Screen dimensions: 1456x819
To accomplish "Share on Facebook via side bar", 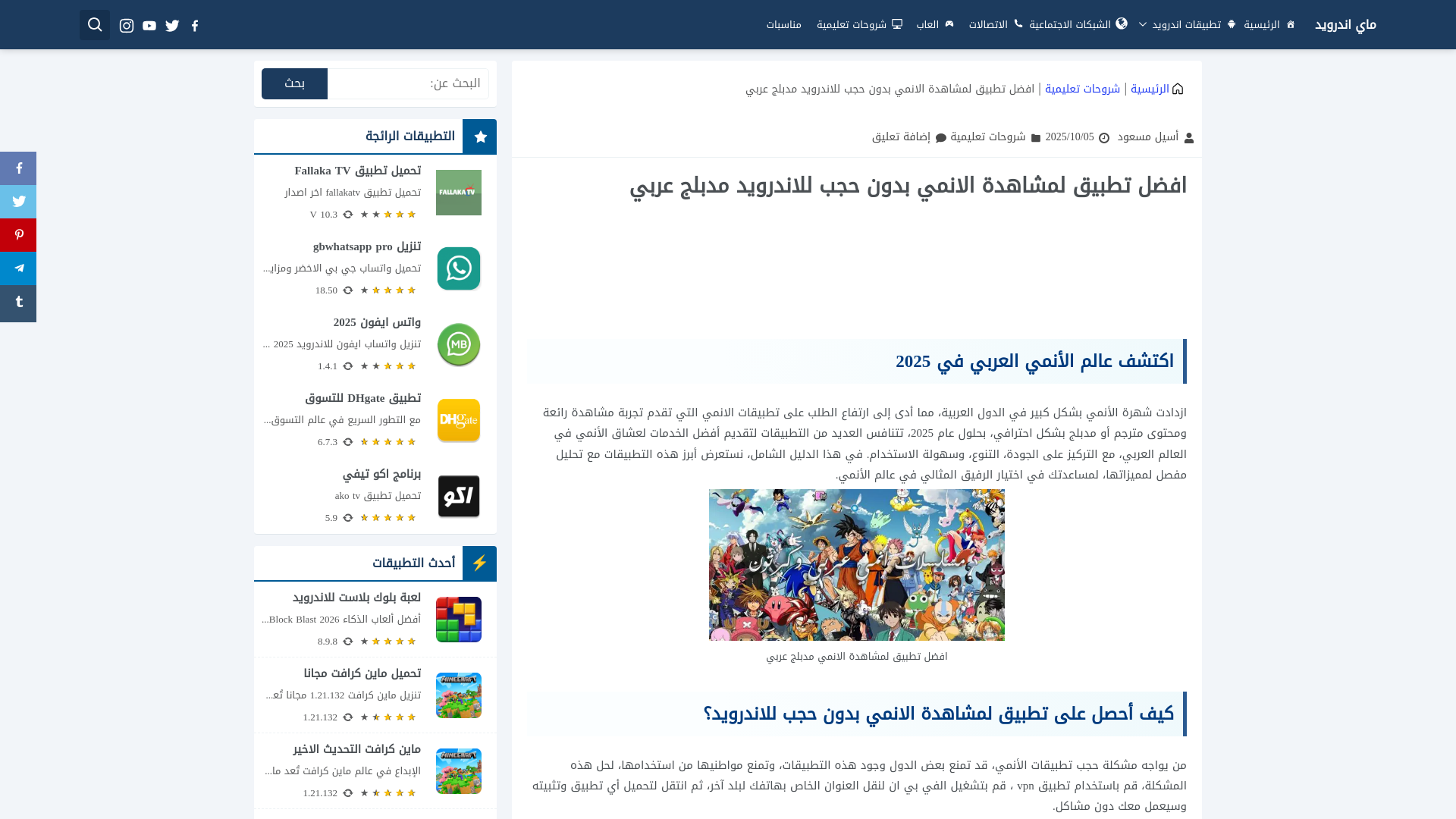I will (x=18, y=168).
